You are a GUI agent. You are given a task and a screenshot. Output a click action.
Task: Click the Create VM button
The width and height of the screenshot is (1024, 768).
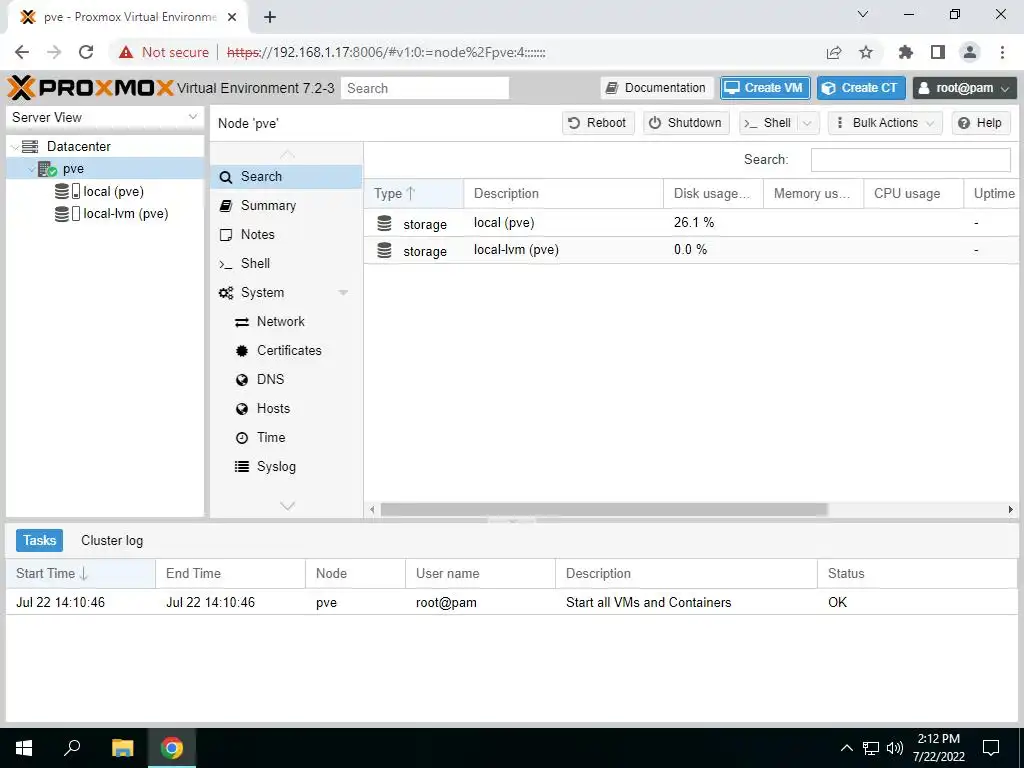pyautogui.click(x=765, y=88)
